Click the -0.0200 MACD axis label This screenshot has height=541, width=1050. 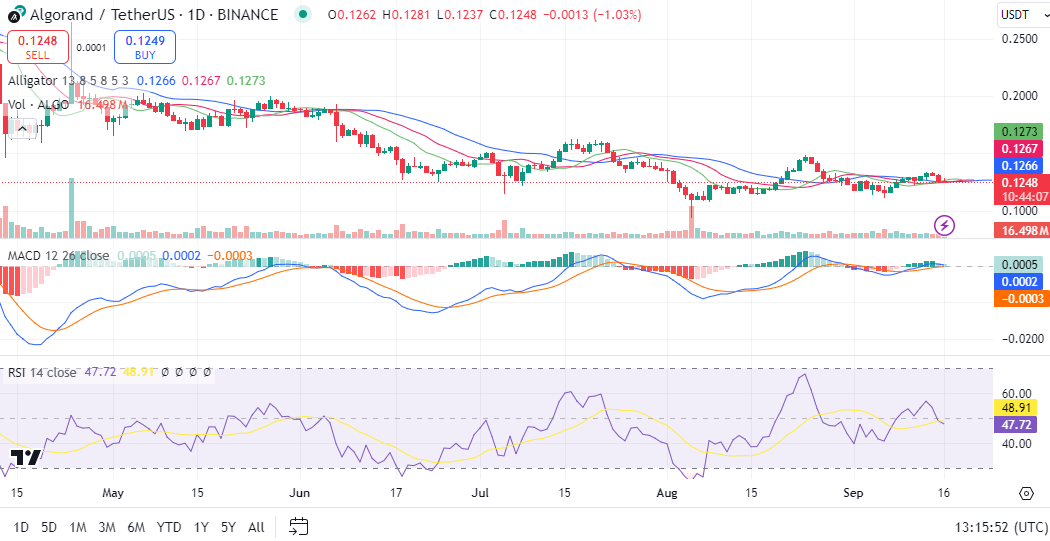(x=1021, y=339)
